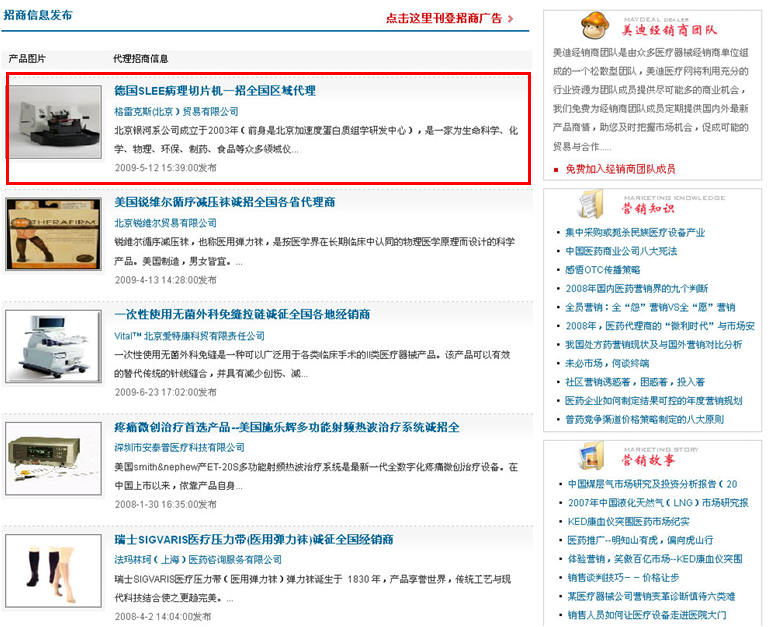Open 一次性使用无菌外科免缝拉链 listing title

pyautogui.click(x=242, y=314)
